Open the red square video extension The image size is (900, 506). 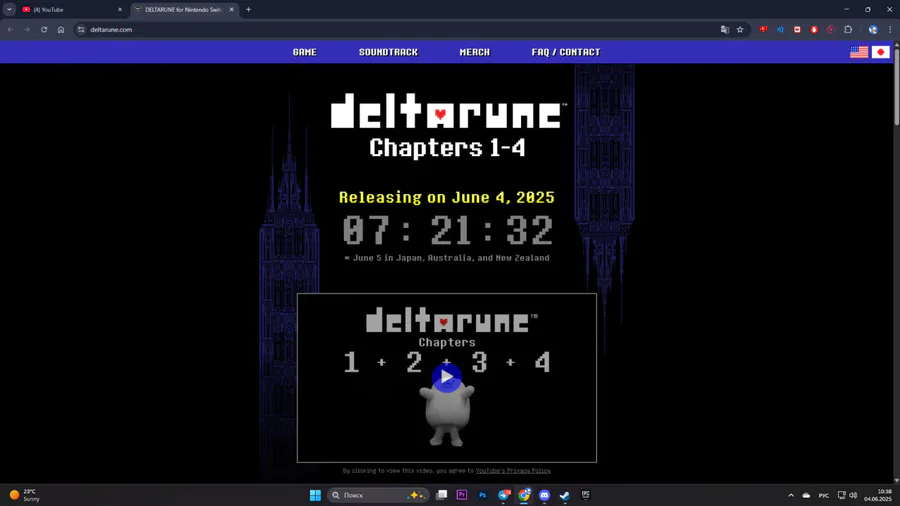797,29
